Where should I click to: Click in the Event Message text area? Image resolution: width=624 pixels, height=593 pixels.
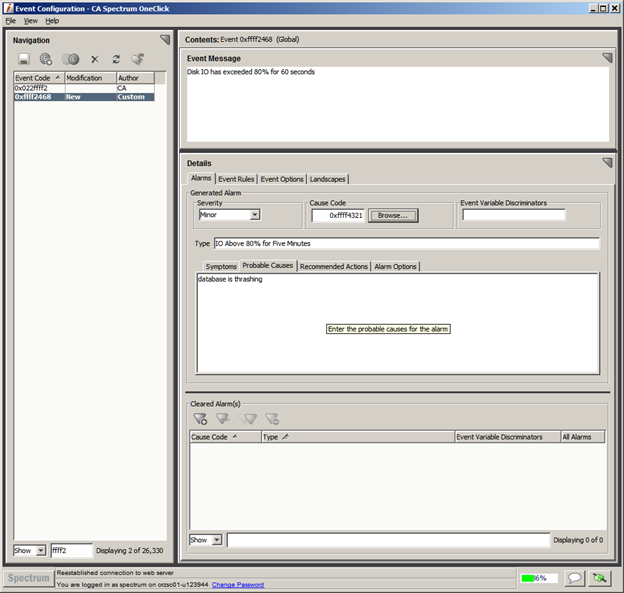(398, 104)
